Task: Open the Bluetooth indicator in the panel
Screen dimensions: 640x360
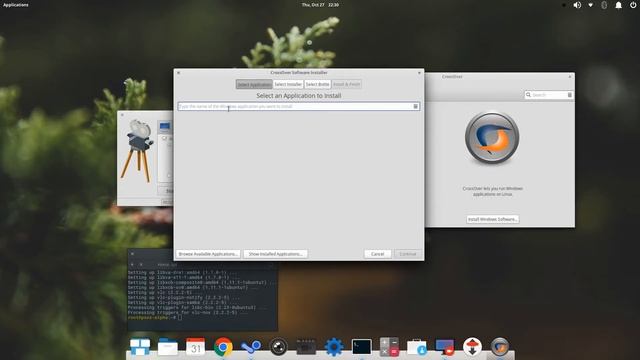Action: [x=604, y=5]
